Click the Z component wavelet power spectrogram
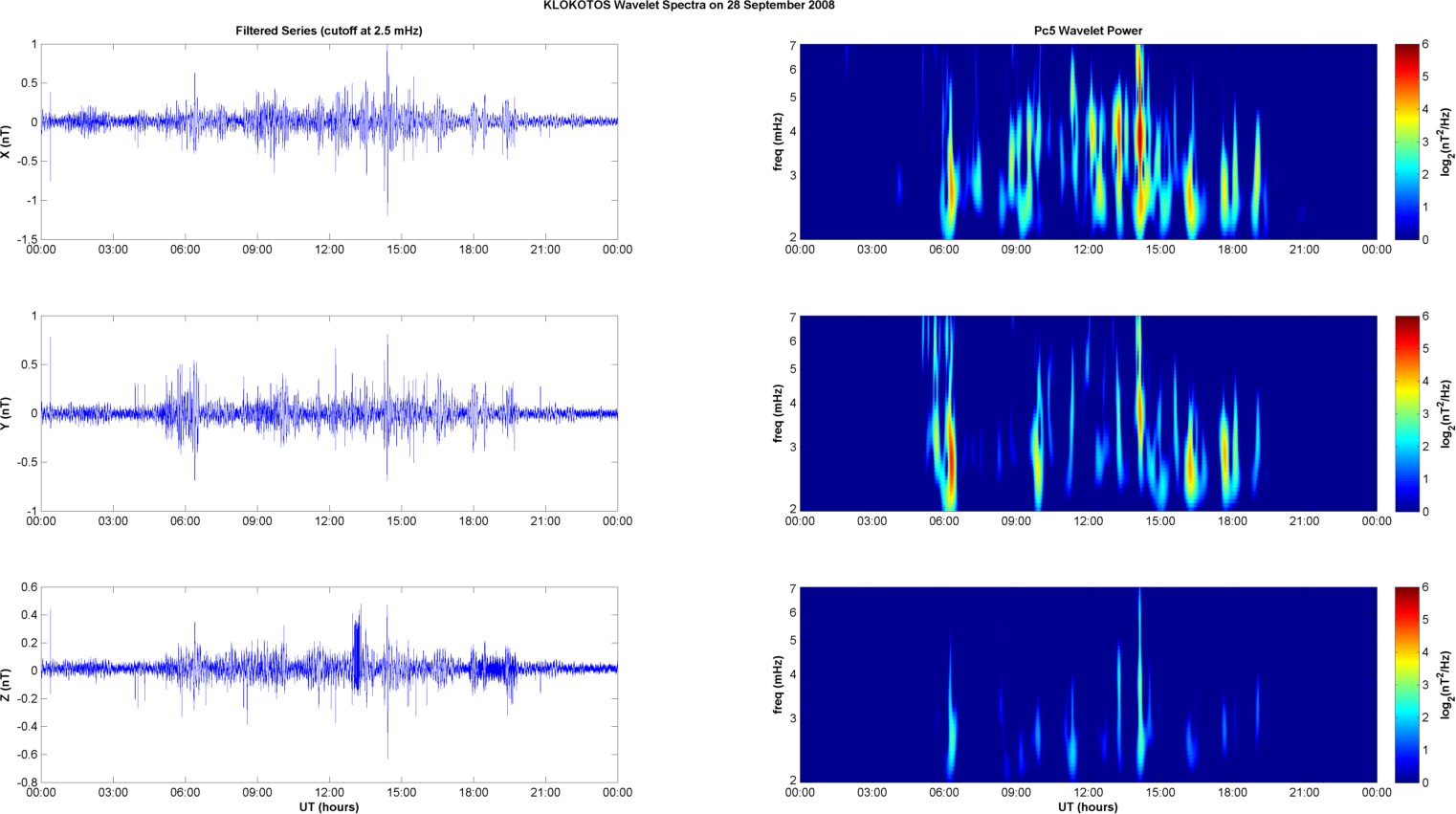Screen dimensions: 1456x814 coord(1088,685)
